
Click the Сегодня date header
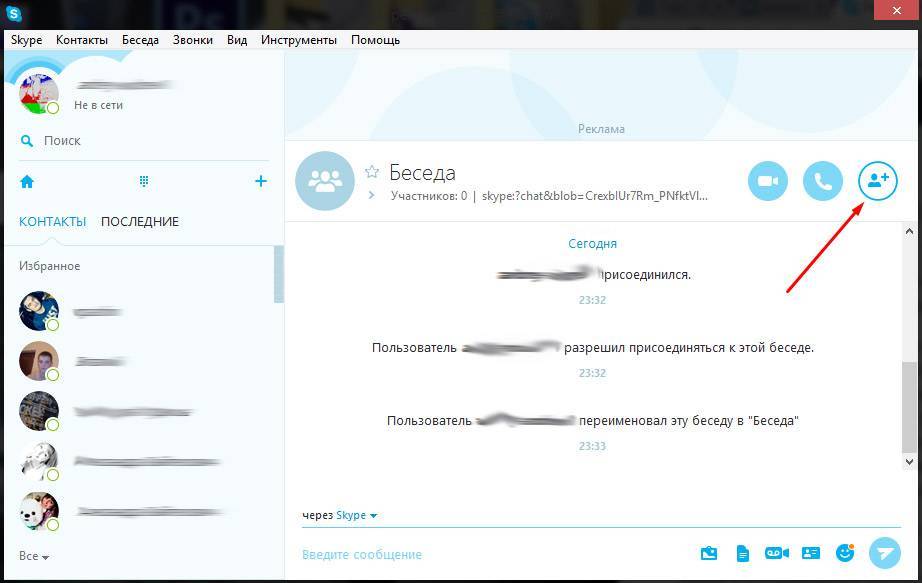592,244
